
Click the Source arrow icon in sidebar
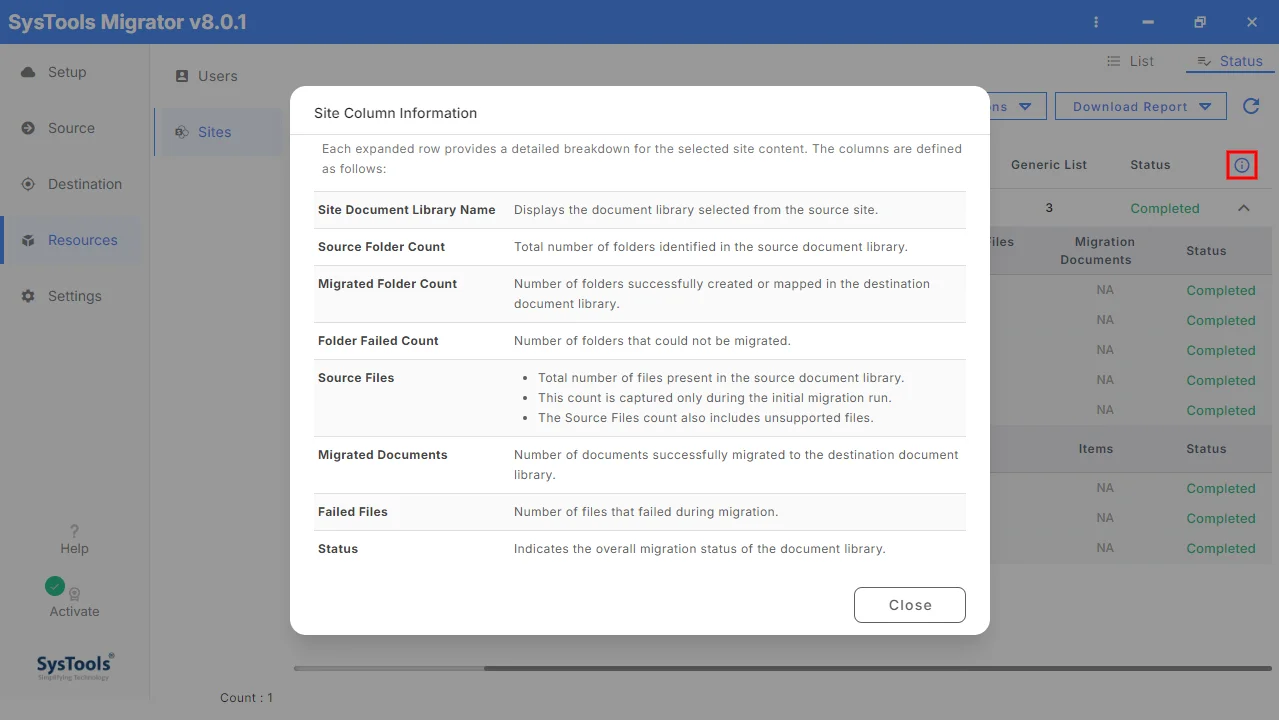[x=28, y=128]
